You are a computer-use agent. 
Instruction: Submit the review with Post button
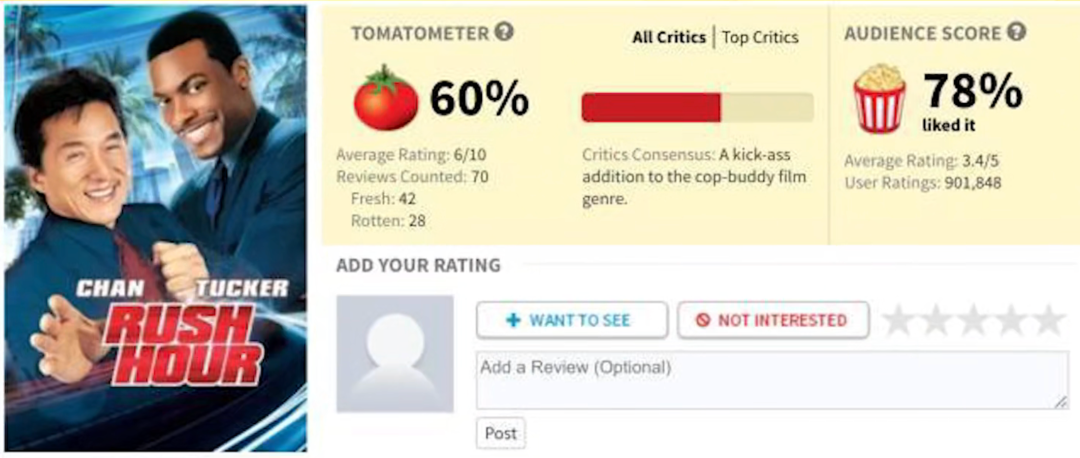point(500,433)
